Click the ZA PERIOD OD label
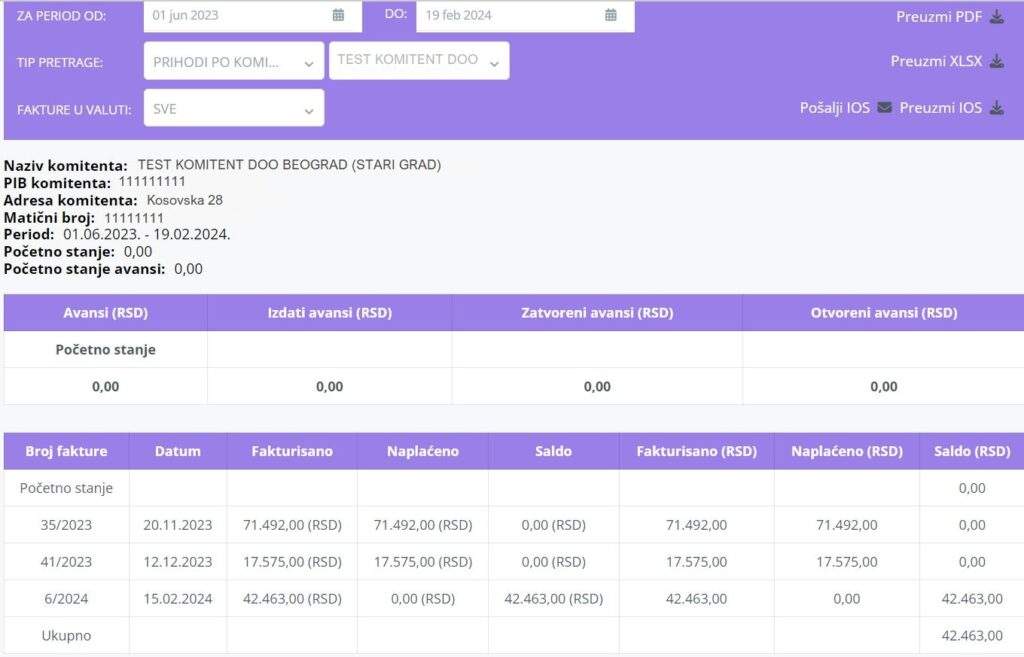Image resolution: width=1024 pixels, height=657 pixels. [x=61, y=16]
